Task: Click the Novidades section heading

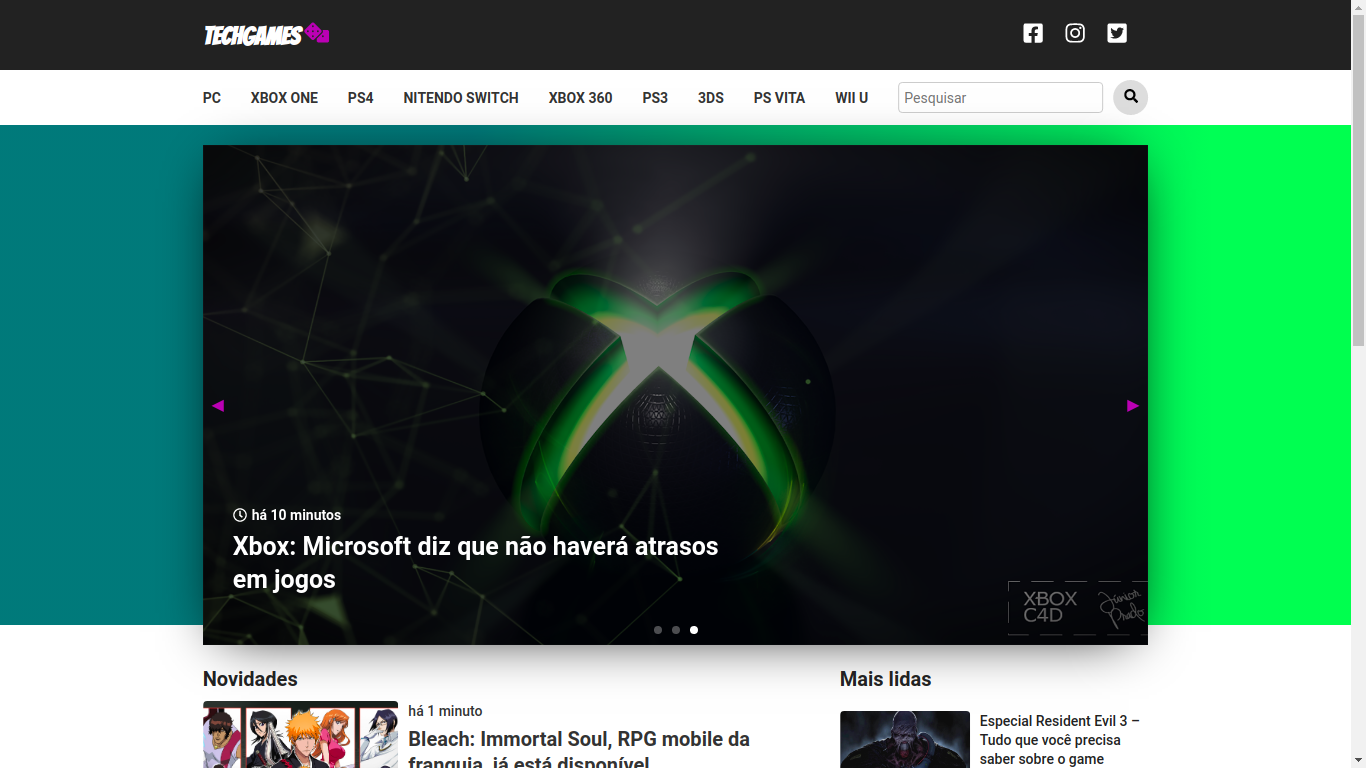Action: tap(250, 679)
